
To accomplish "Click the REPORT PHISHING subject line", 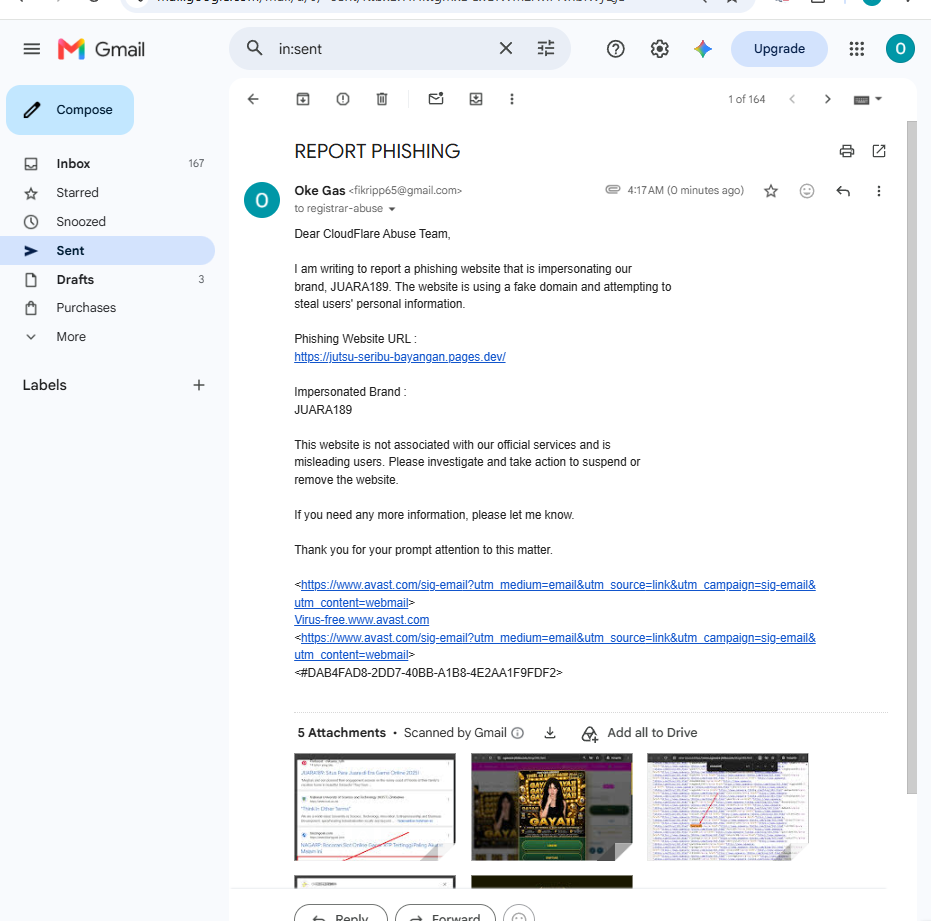I will 377,151.
